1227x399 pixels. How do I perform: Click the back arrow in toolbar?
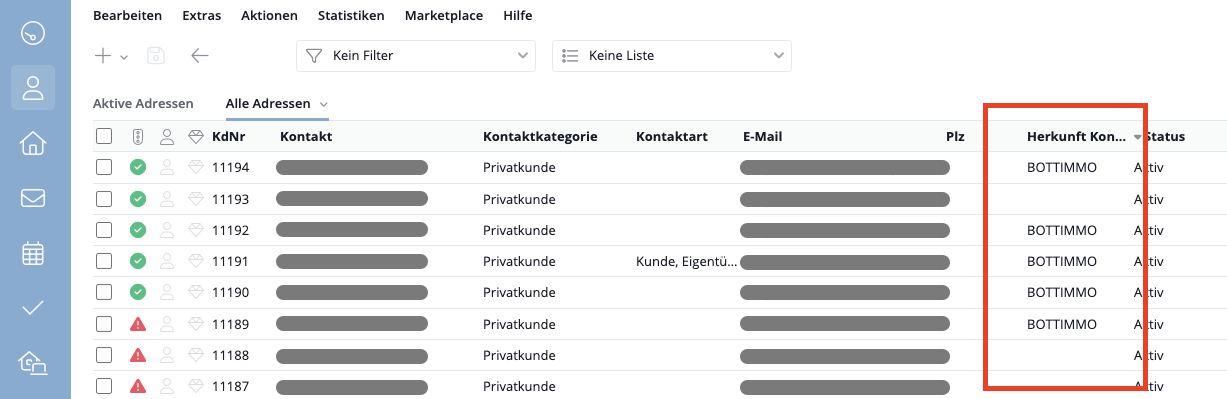click(200, 56)
